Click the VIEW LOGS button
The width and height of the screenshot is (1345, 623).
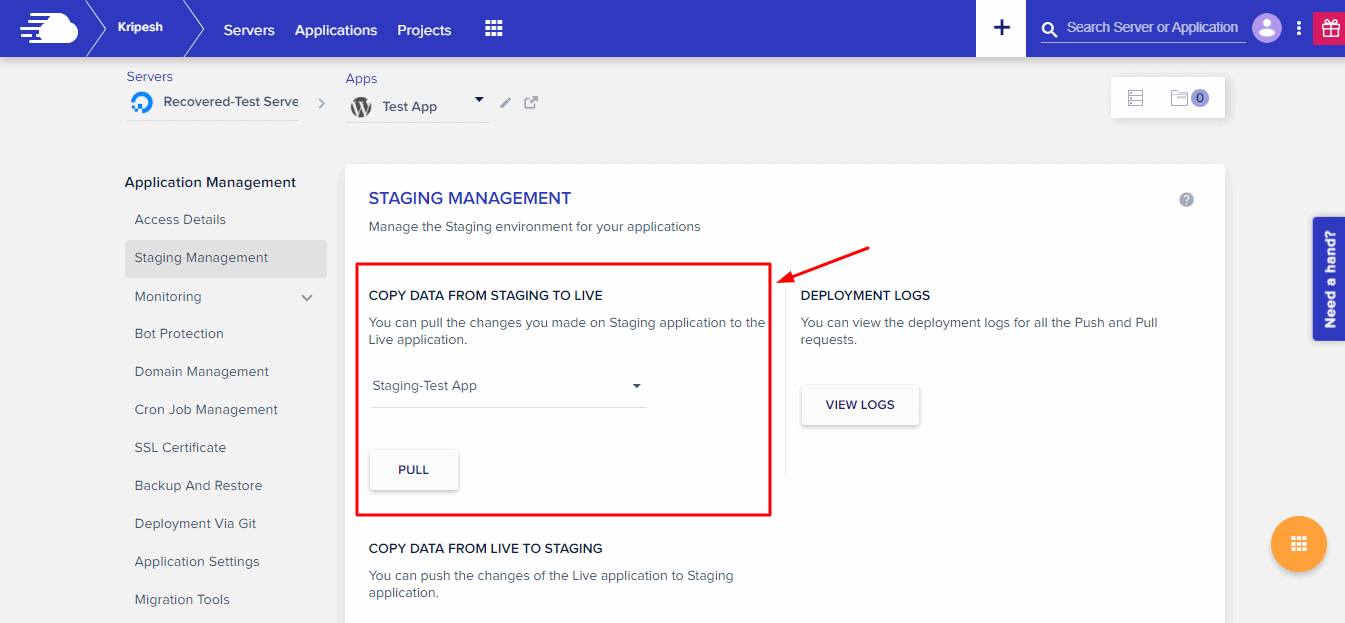click(860, 405)
